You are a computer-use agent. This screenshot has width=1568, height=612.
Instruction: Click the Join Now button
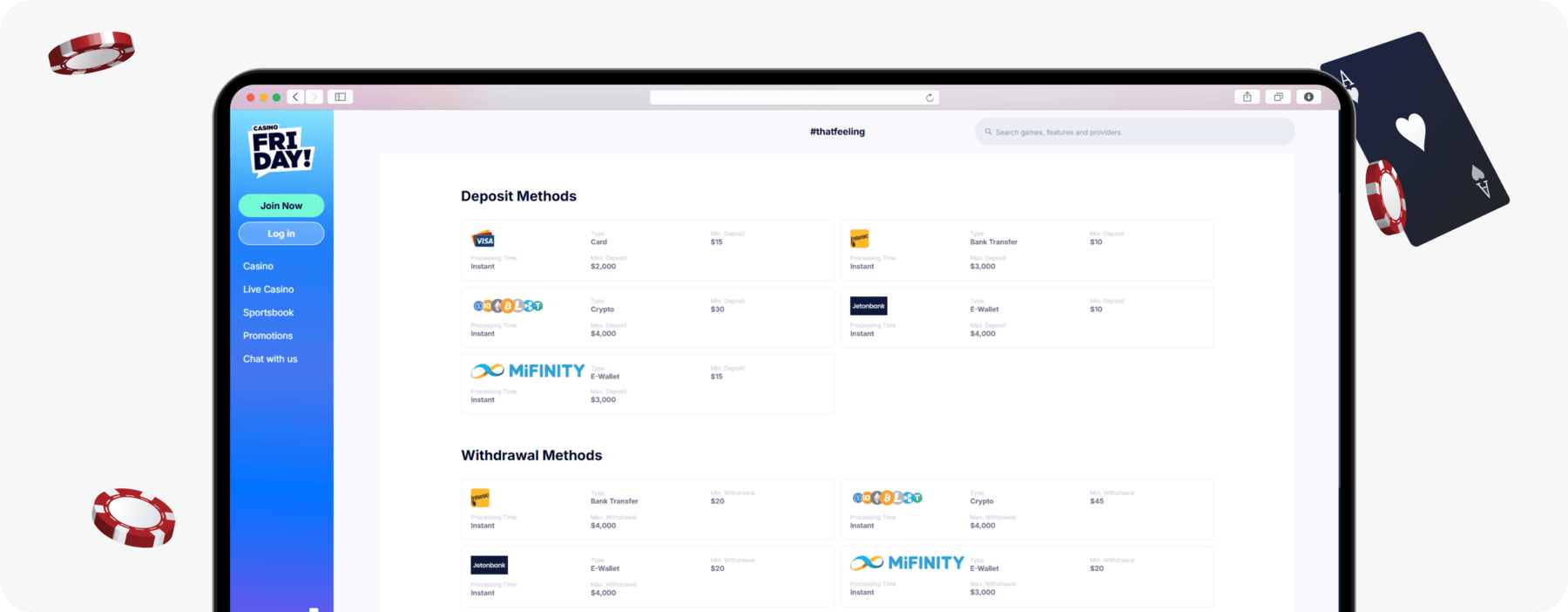click(281, 206)
